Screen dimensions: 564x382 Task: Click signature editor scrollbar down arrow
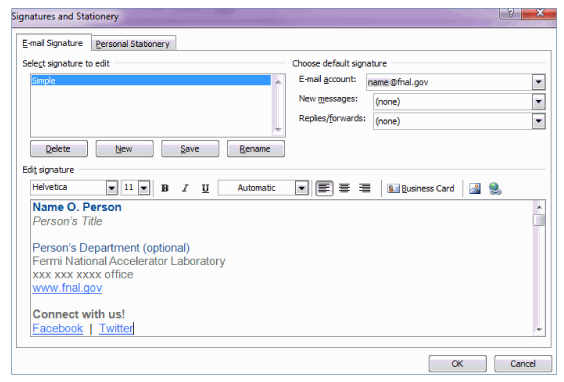[x=539, y=329]
